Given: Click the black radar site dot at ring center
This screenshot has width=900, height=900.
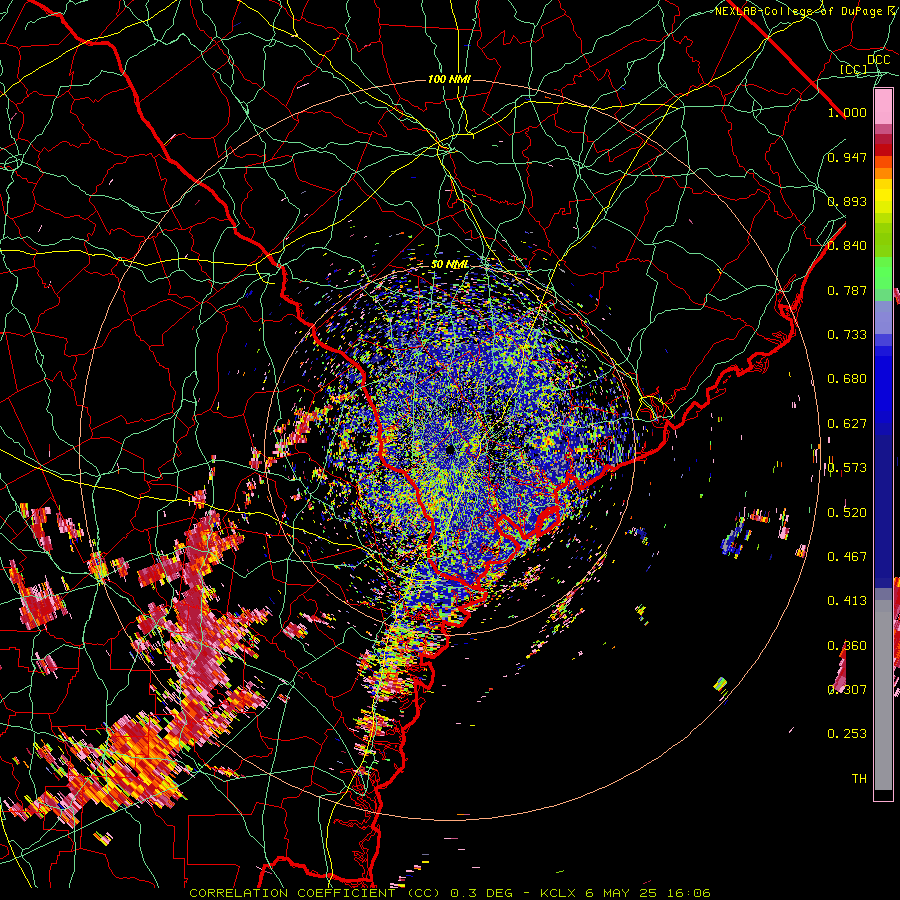Looking at the screenshot, I should pyautogui.click(x=449, y=449).
